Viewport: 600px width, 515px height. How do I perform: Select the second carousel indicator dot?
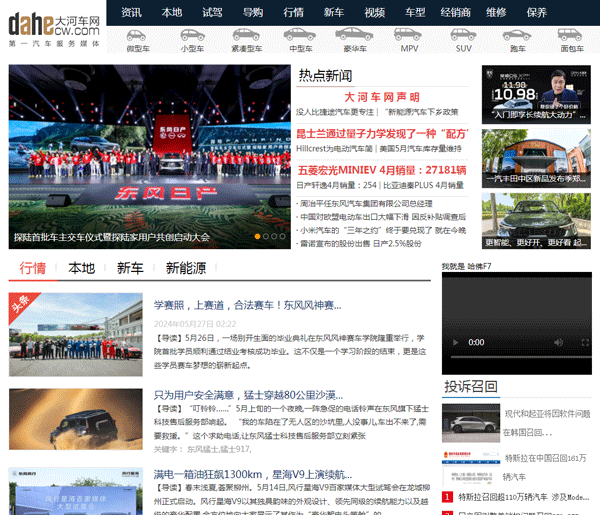pos(266,236)
